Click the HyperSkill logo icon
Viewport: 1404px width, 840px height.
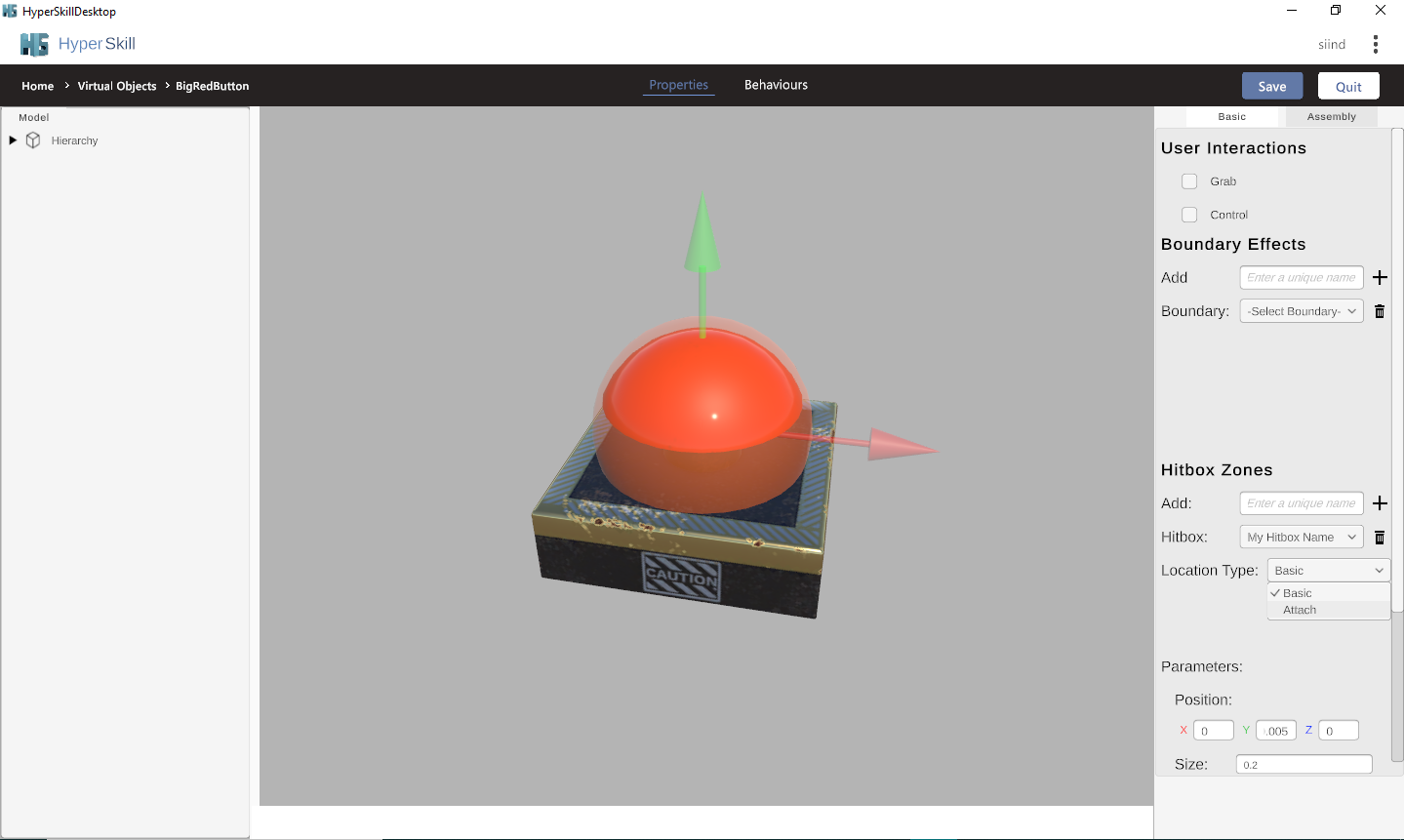34,44
